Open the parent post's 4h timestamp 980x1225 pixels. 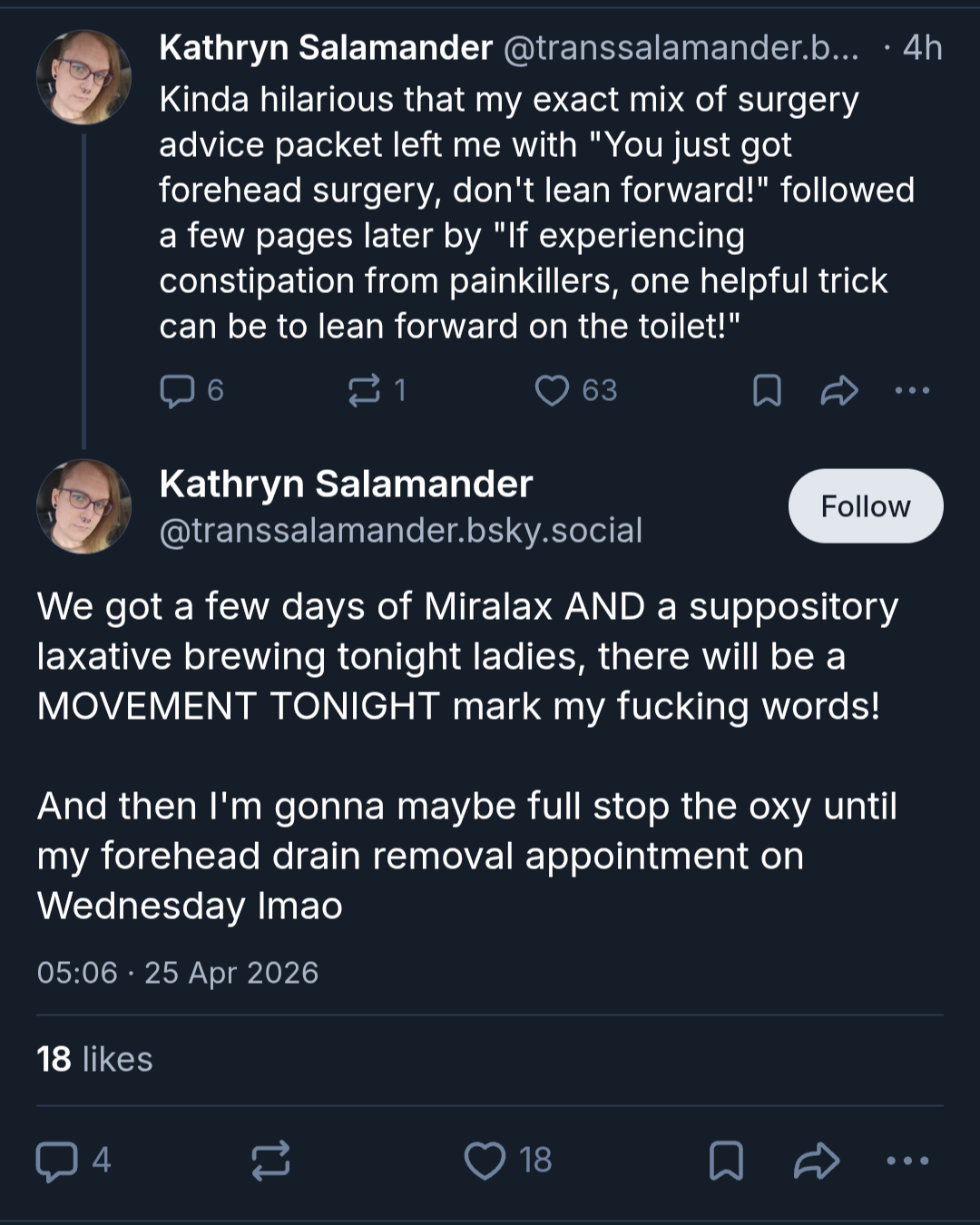923,48
